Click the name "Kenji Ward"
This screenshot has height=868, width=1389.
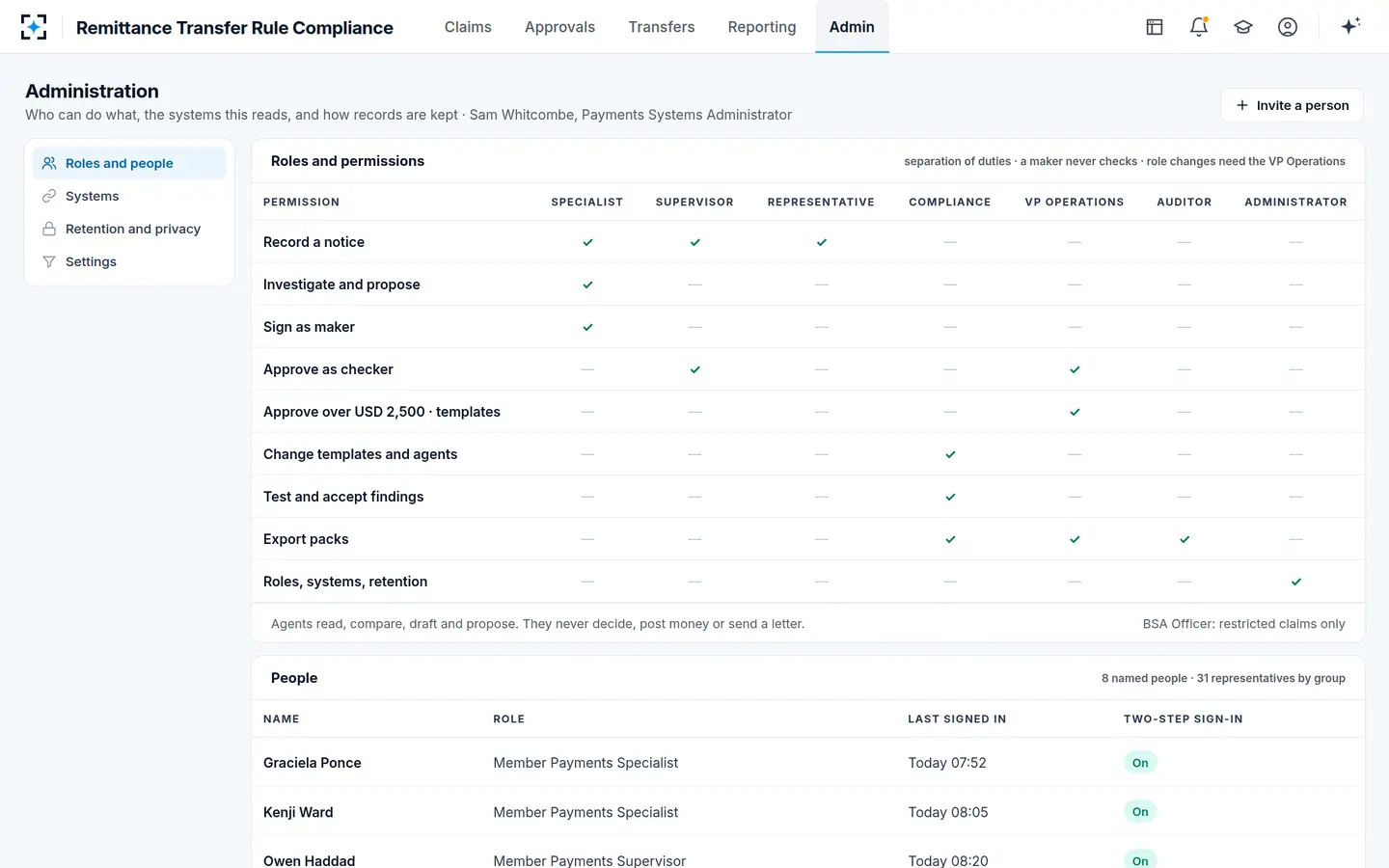pos(298,812)
